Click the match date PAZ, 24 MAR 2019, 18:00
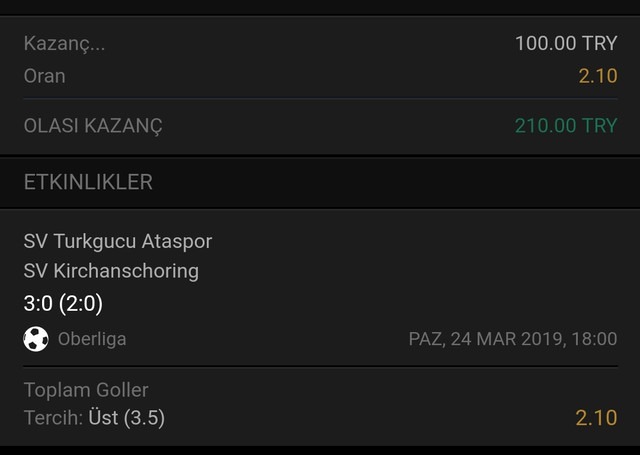Viewport: 640px width, 455px height. click(x=513, y=339)
